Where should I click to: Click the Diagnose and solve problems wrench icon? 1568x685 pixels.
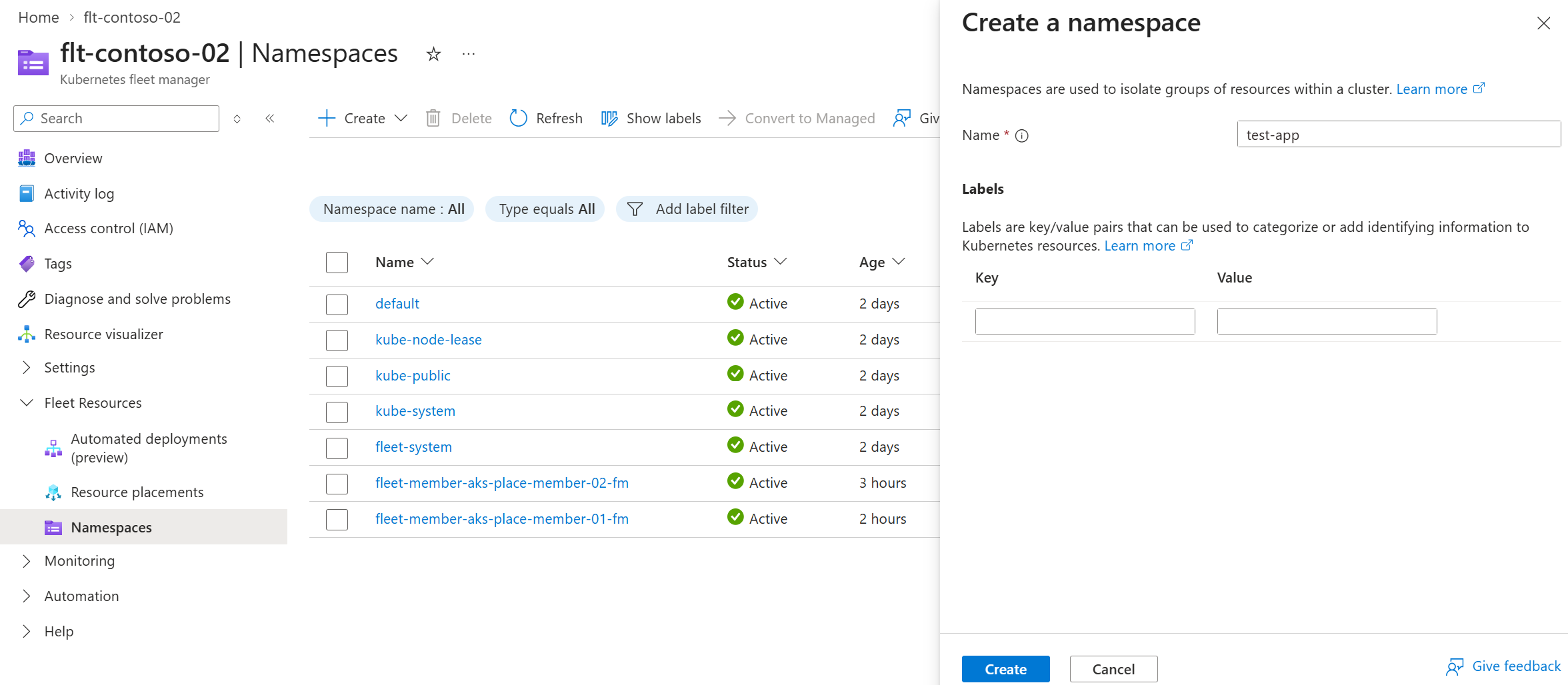(27, 299)
